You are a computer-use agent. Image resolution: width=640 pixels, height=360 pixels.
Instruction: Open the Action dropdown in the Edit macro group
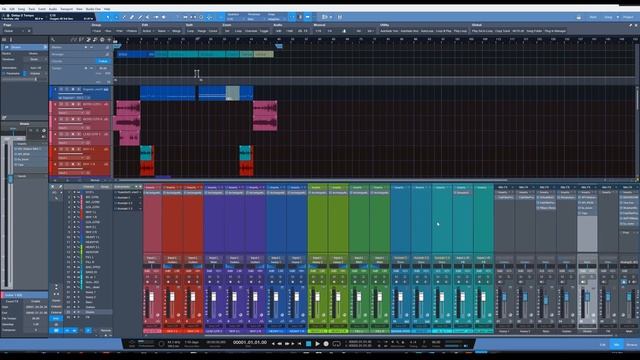[x=148, y=31]
